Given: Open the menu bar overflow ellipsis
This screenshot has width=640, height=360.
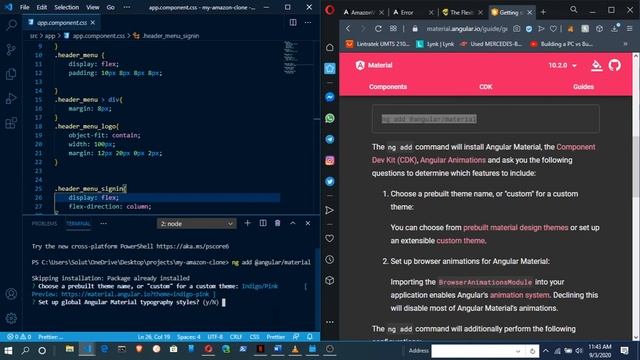Looking at the screenshot, I should tap(127, 7).
